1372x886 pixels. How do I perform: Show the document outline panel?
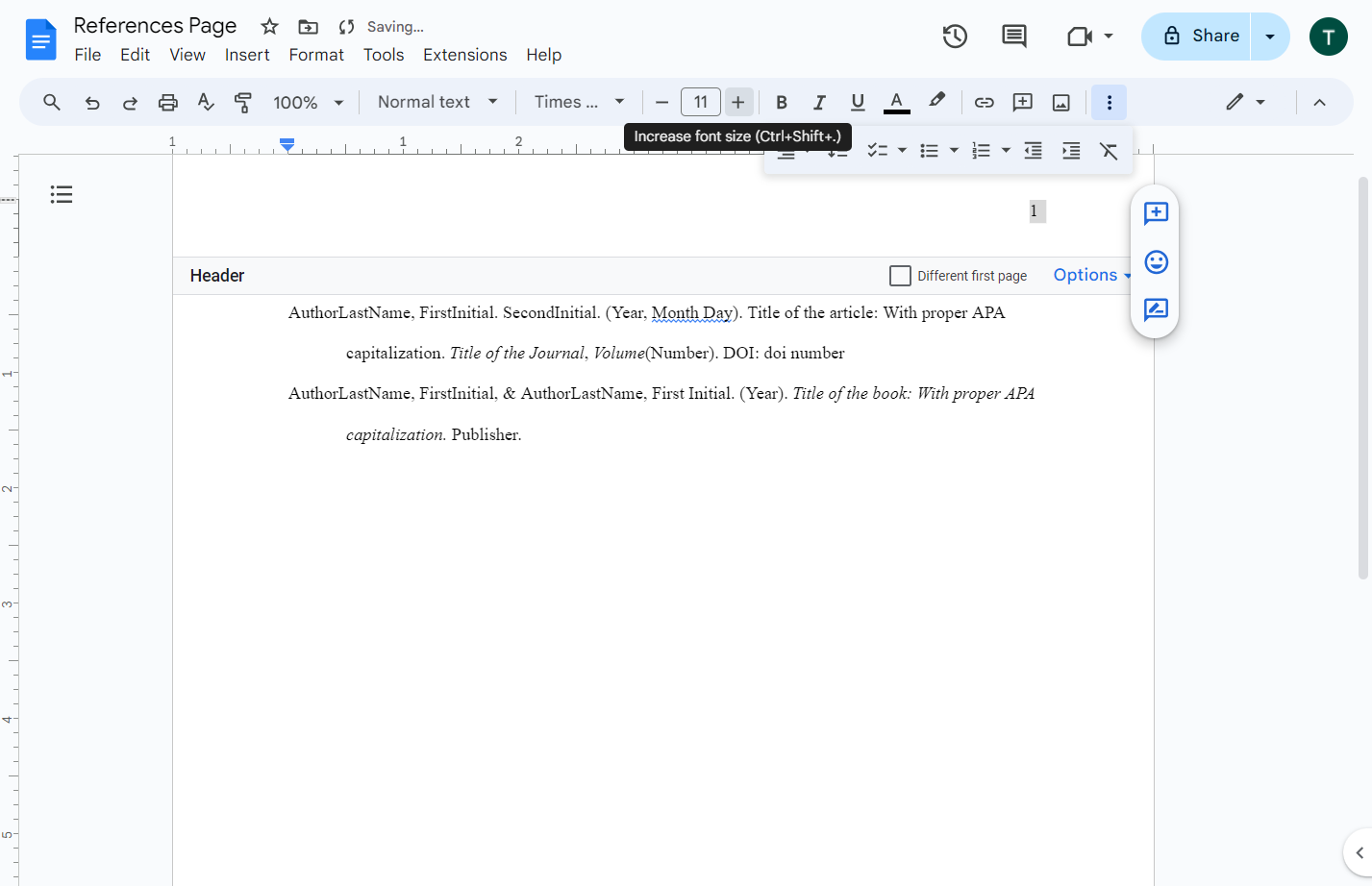click(x=62, y=195)
